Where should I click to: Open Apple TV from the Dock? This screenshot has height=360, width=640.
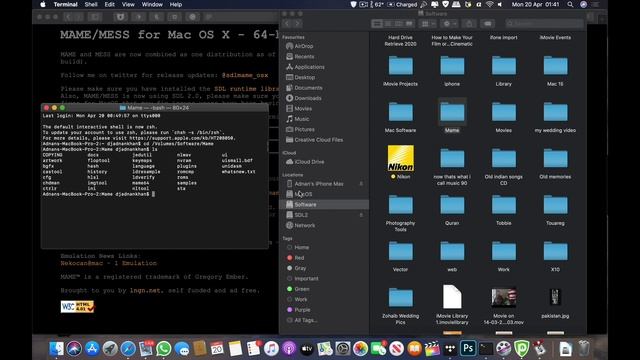click(x=307, y=349)
